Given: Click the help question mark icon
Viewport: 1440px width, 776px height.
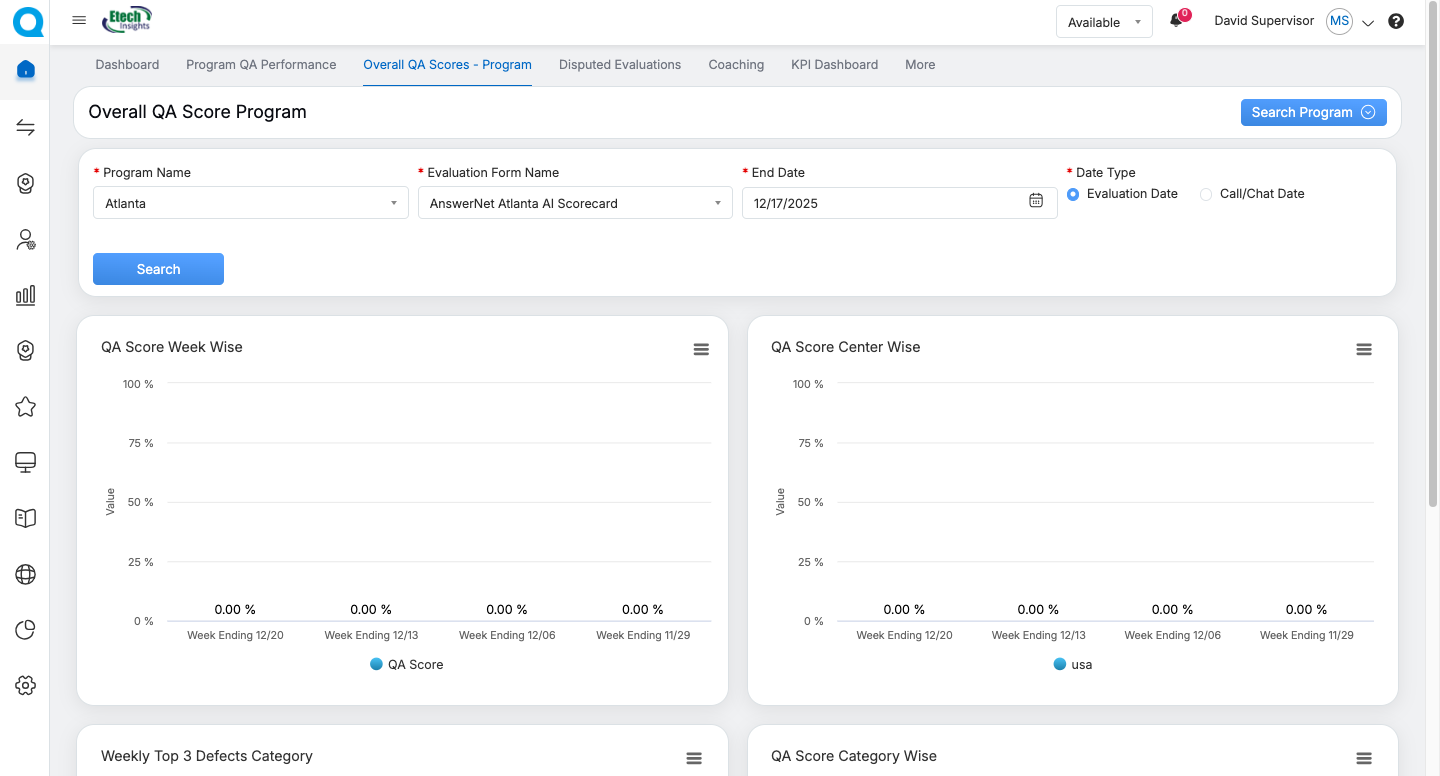Looking at the screenshot, I should click(1396, 21).
